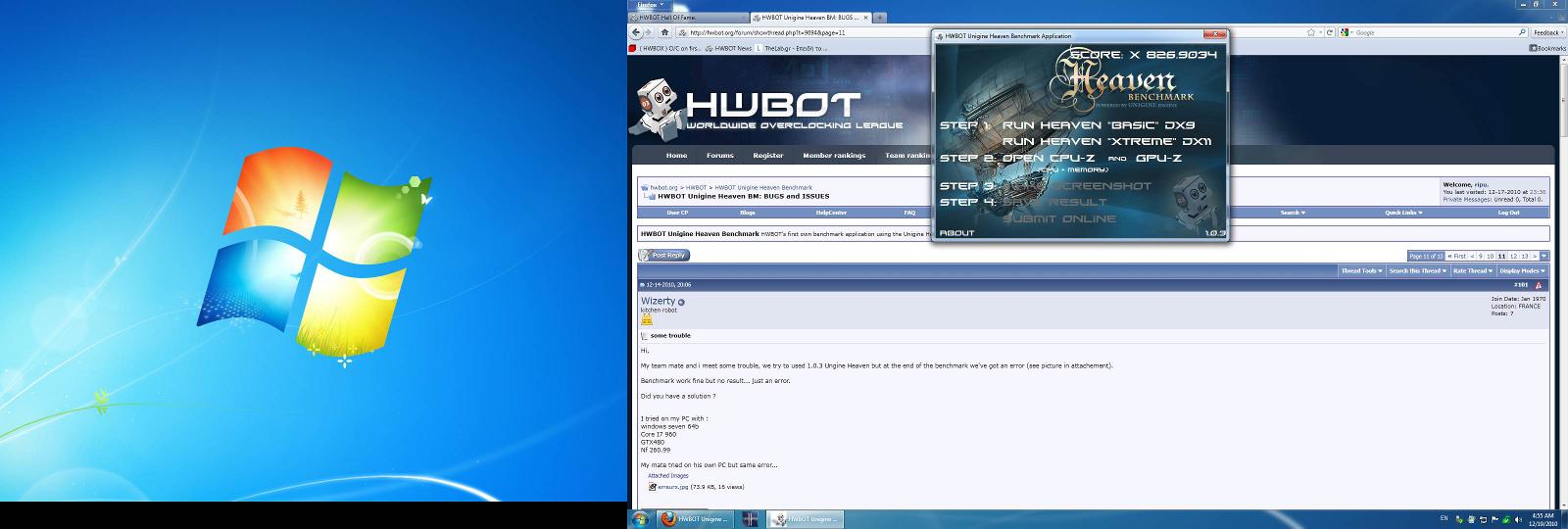Click the Post Reply button

click(x=664, y=256)
